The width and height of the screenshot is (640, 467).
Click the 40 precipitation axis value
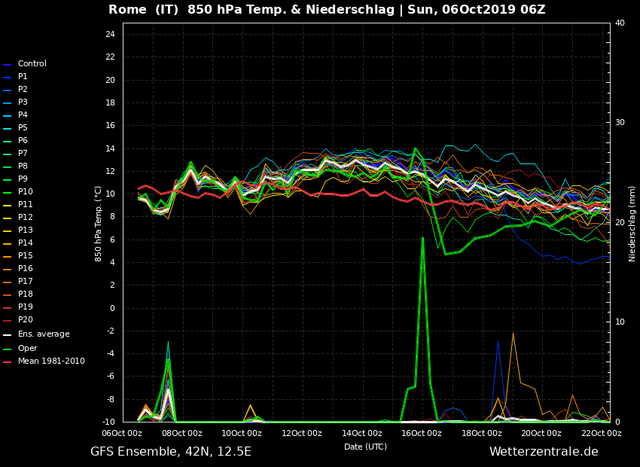pos(620,23)
